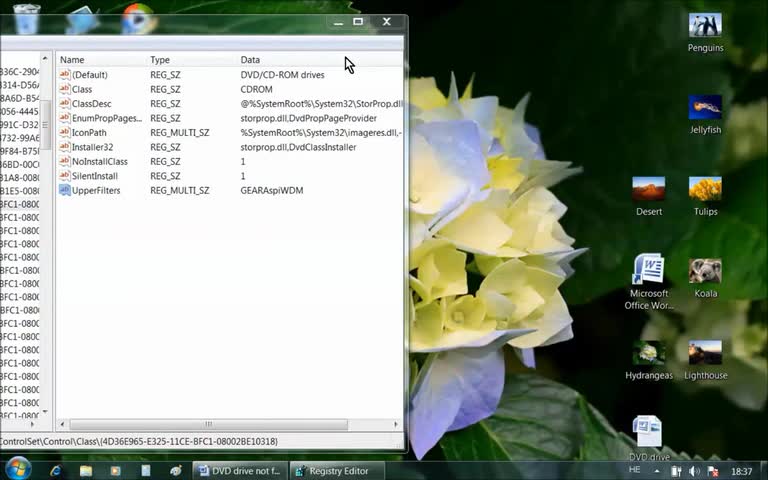Open the power tray icon

tap(676, 471)
